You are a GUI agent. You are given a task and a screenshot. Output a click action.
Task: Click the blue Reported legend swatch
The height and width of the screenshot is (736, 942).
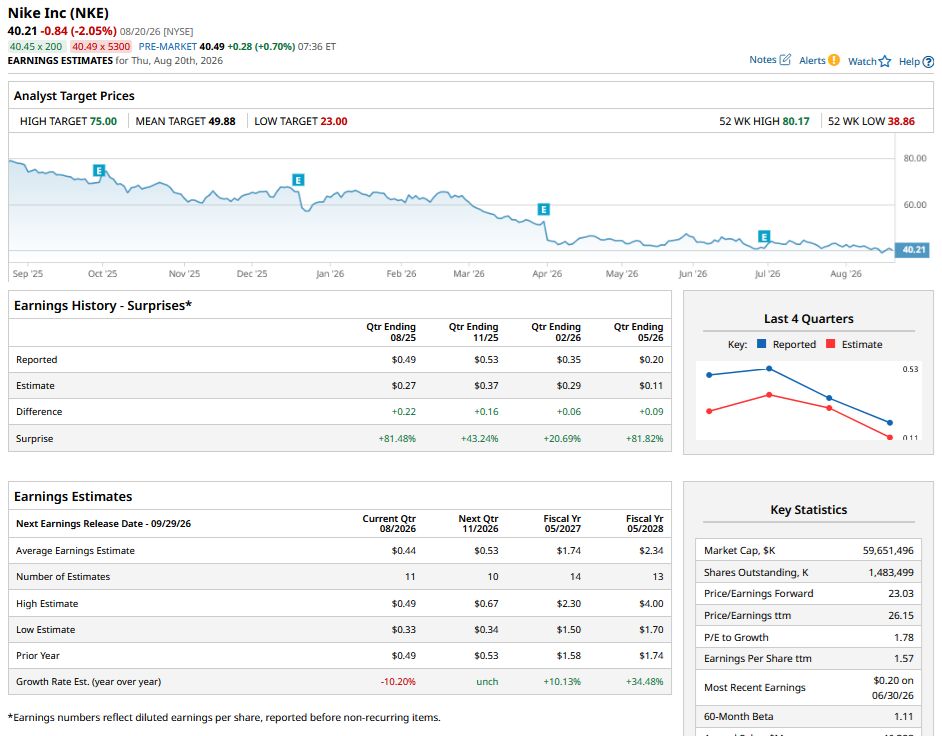[x=762, y=344]
